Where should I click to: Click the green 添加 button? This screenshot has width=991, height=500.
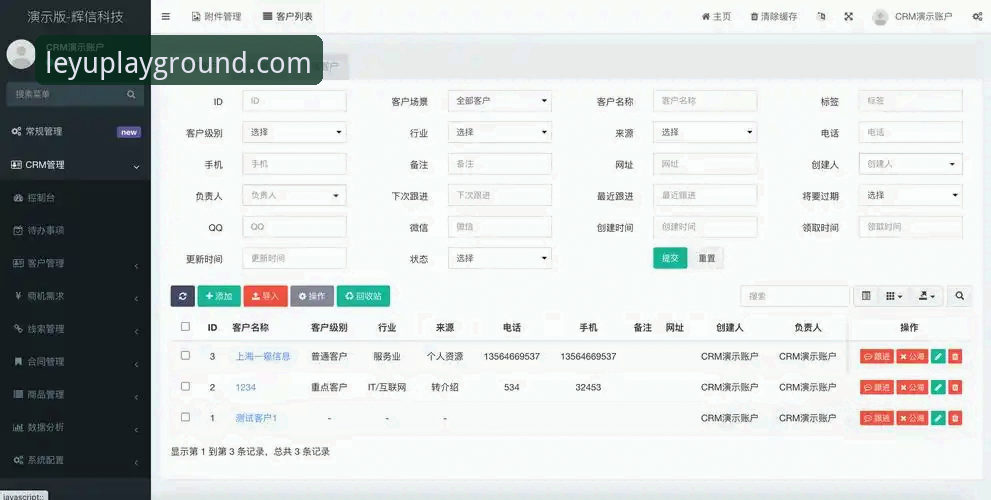point(219,296)
